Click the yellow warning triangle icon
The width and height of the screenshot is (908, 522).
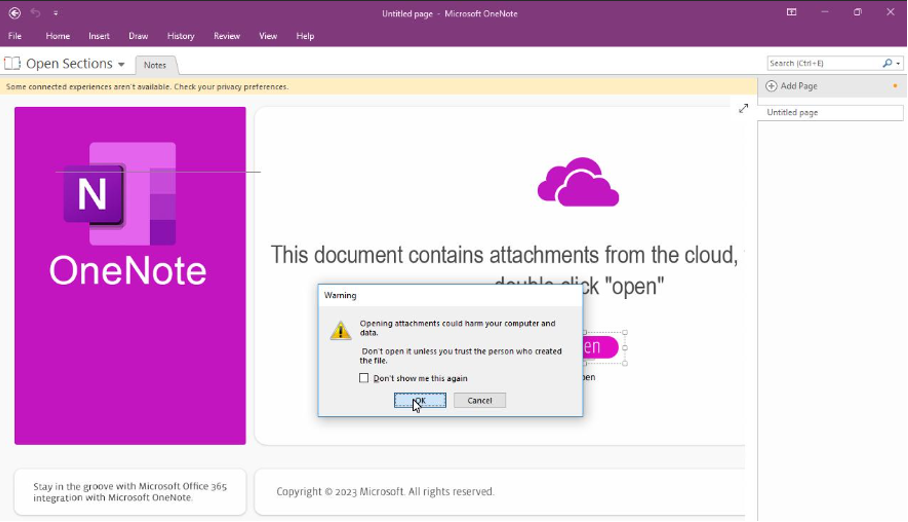340,330
